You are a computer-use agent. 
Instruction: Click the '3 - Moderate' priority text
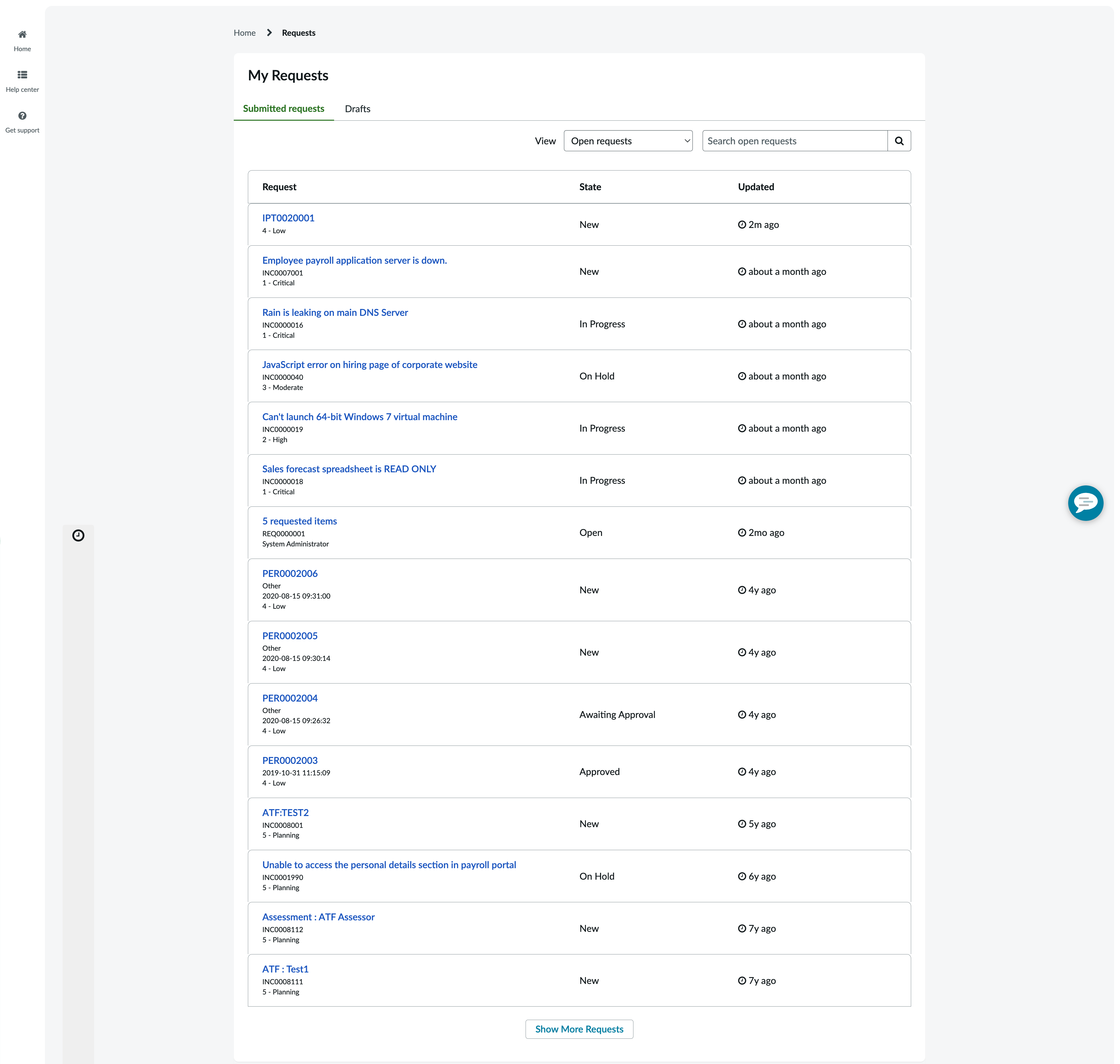pos(282,387)
